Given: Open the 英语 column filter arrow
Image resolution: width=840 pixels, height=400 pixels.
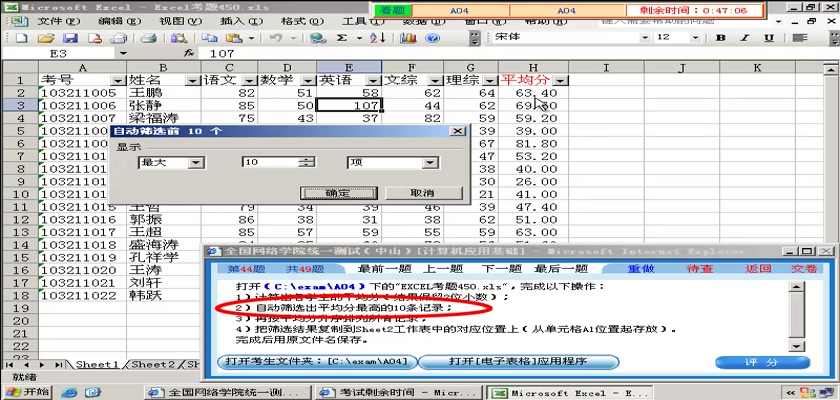Looking at the screenshot, I should tap(373, 80).
